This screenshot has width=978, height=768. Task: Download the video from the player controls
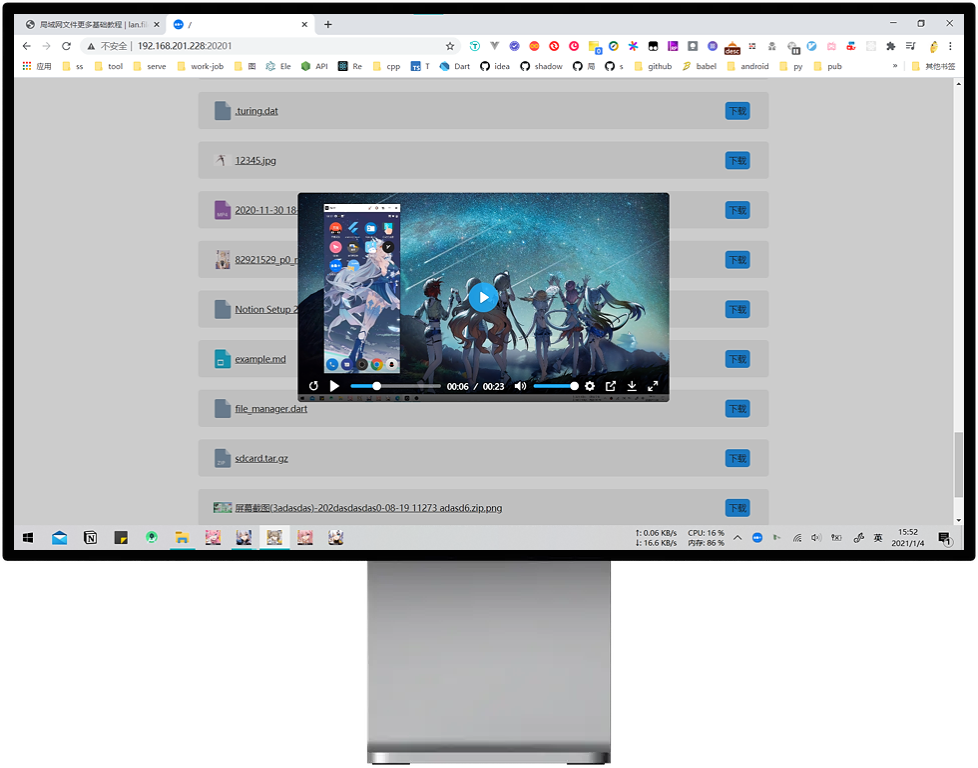[632, 386]
